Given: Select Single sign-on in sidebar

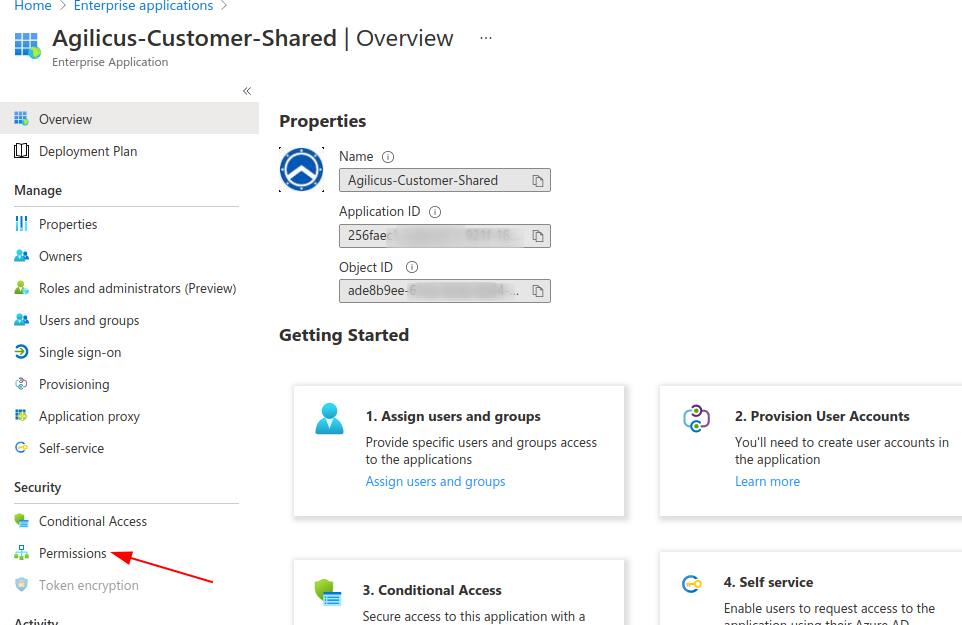Looking at the screenshot, I should click(80, 352).
